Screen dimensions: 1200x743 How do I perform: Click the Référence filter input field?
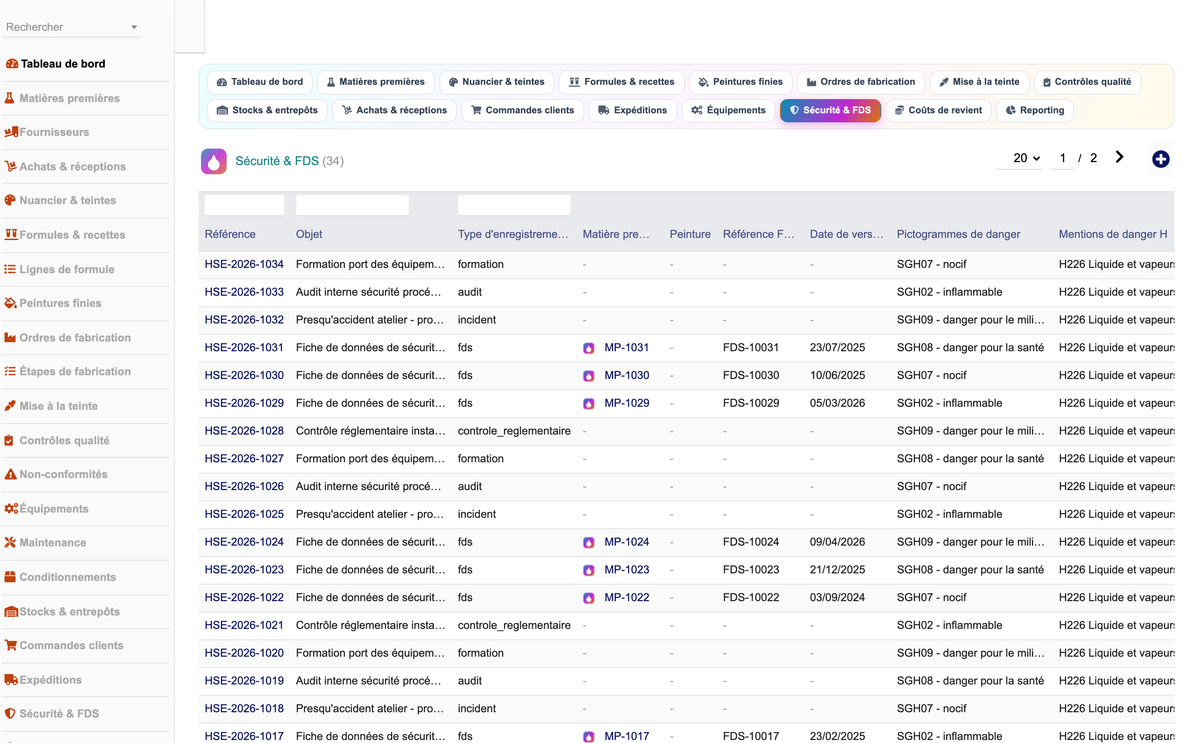[244, 205]
